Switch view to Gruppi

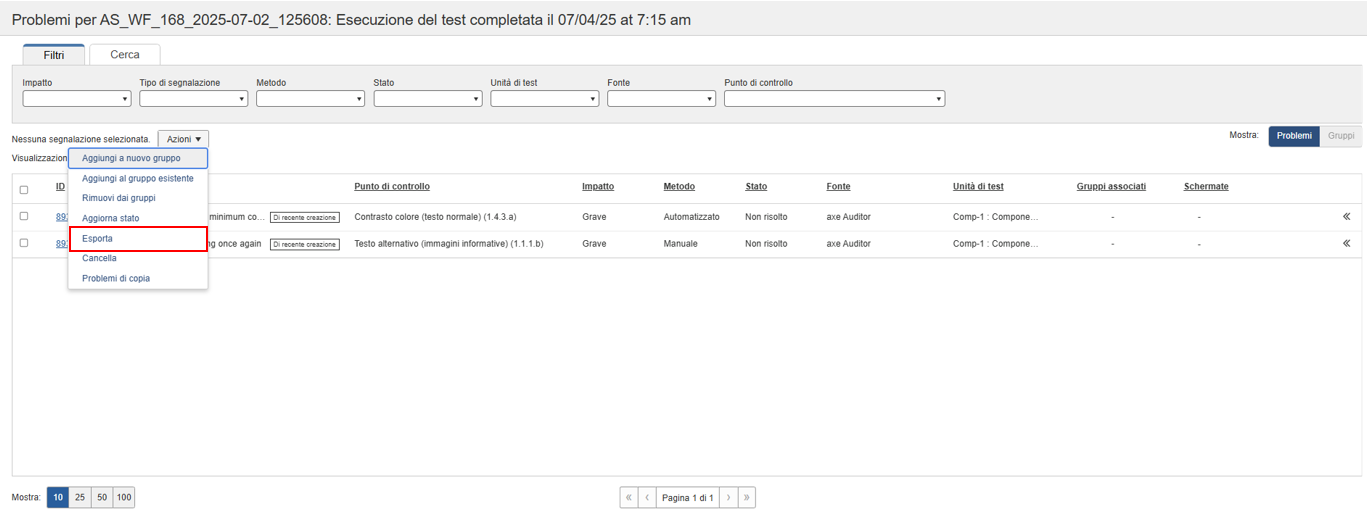[x=1340, y=136]
